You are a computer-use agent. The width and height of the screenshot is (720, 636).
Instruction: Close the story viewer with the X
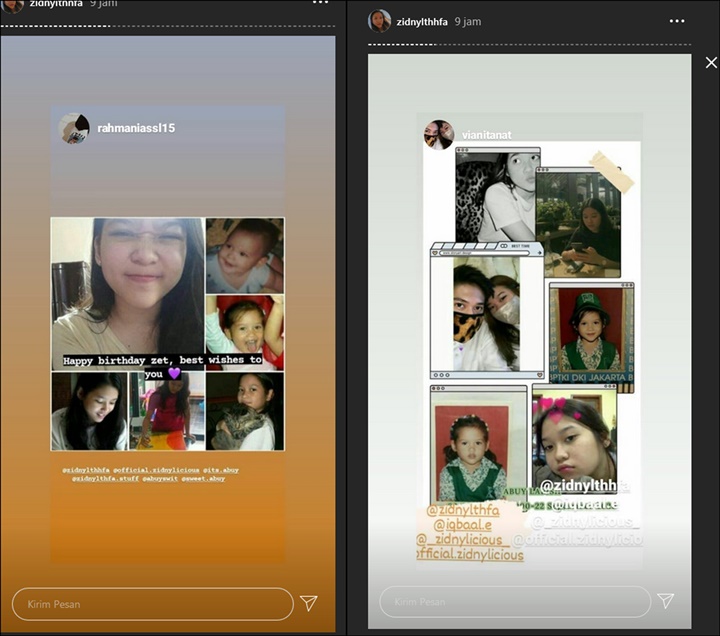(x=711, y=62)
